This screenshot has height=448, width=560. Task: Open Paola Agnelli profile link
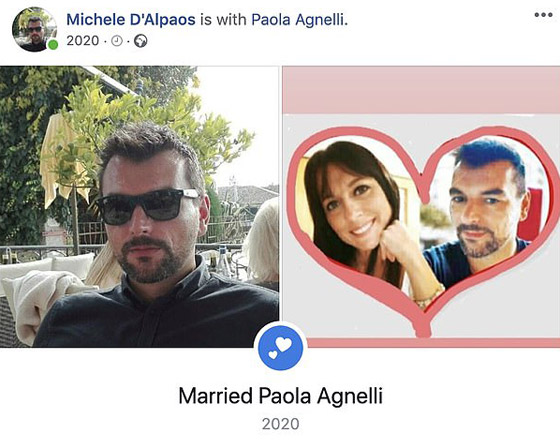pos(299,20)
